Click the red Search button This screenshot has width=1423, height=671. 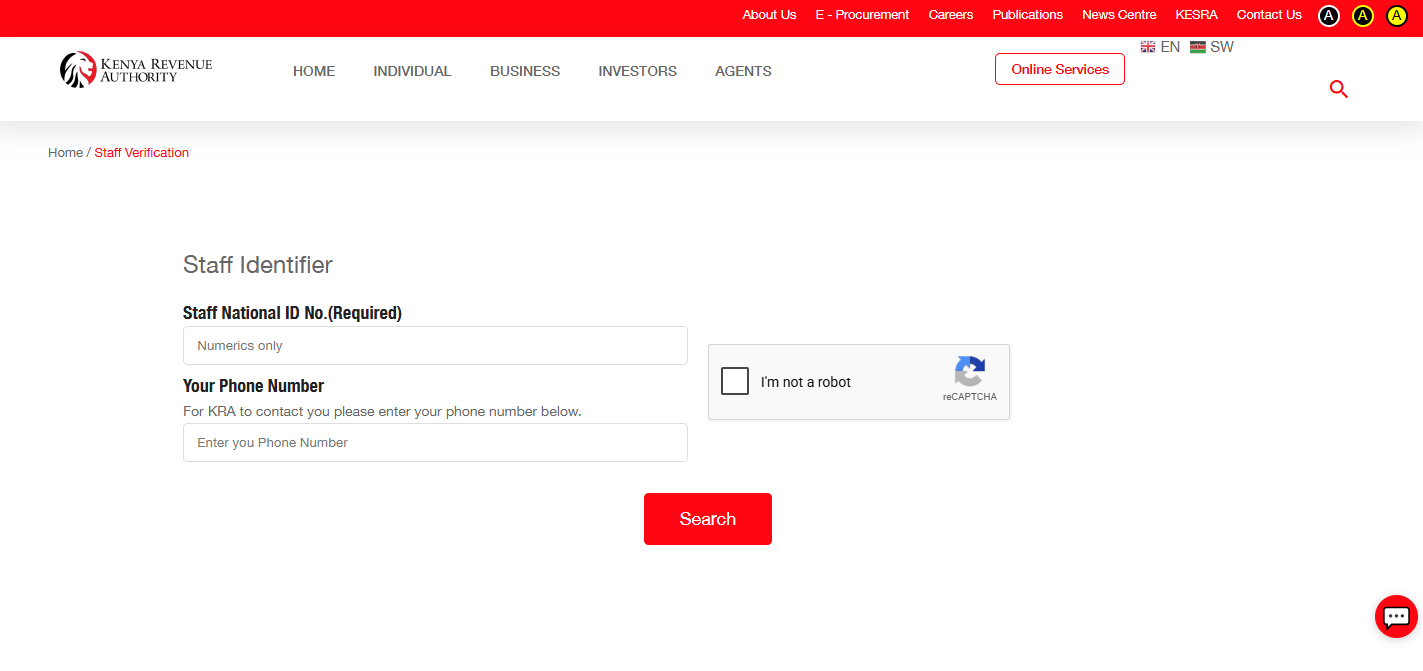coord(708,519)
